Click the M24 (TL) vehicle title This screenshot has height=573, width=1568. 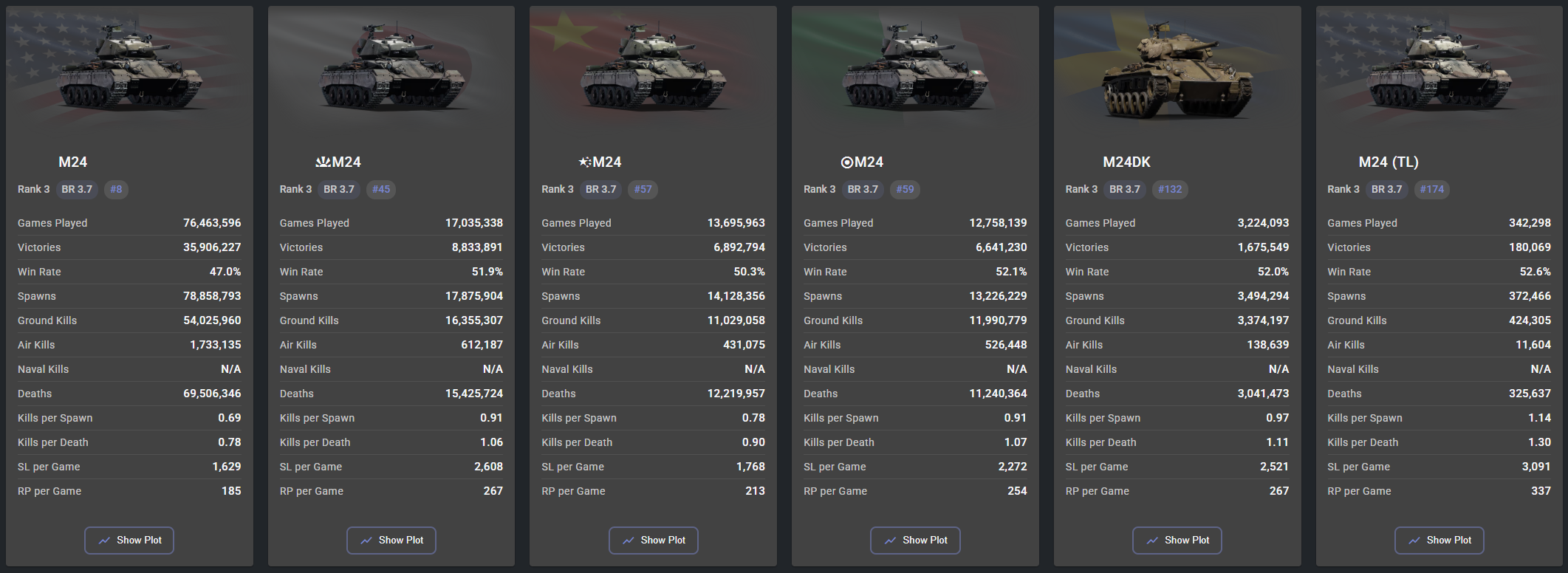click(x=1389, y=162)
